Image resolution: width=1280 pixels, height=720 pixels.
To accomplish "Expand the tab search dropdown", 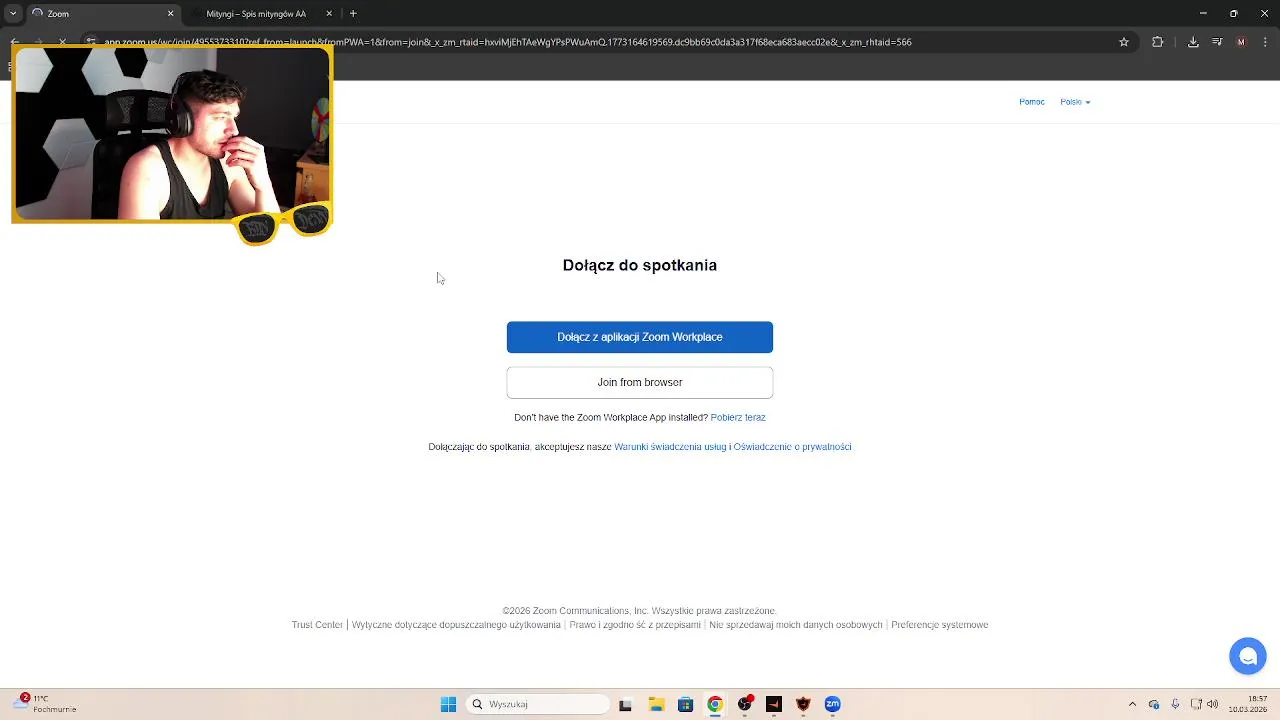I will pos(13,14).
